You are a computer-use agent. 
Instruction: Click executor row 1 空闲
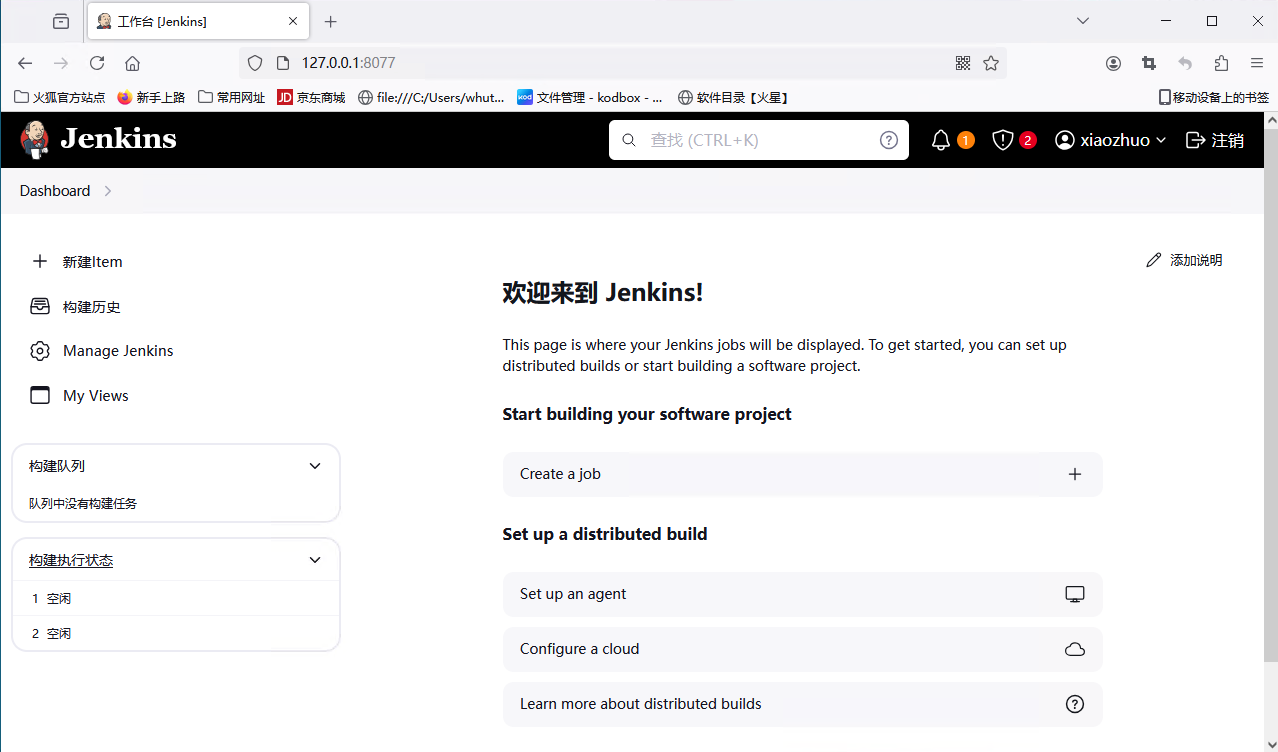point(176,598)
